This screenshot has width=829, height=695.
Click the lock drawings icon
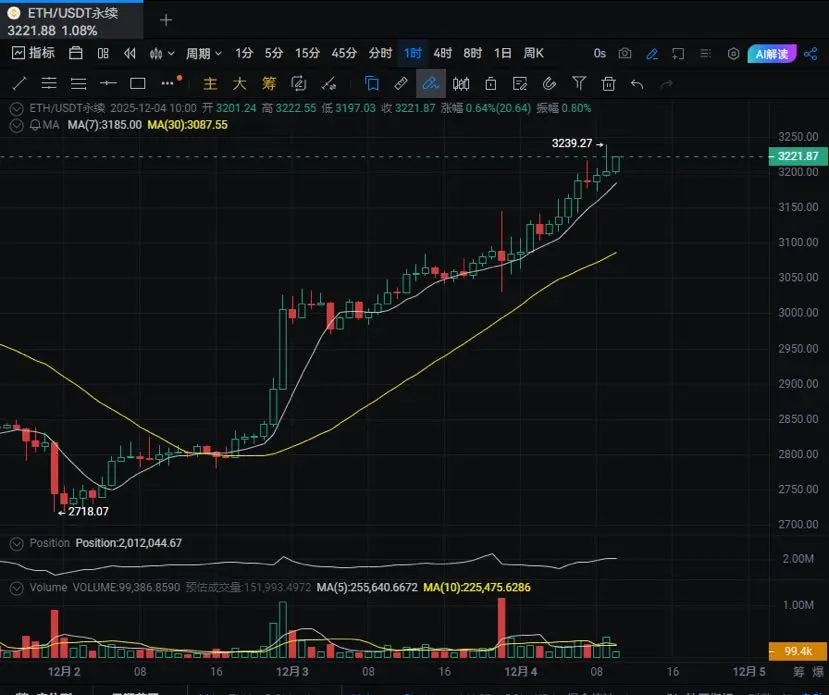click(x=491, y=84)
